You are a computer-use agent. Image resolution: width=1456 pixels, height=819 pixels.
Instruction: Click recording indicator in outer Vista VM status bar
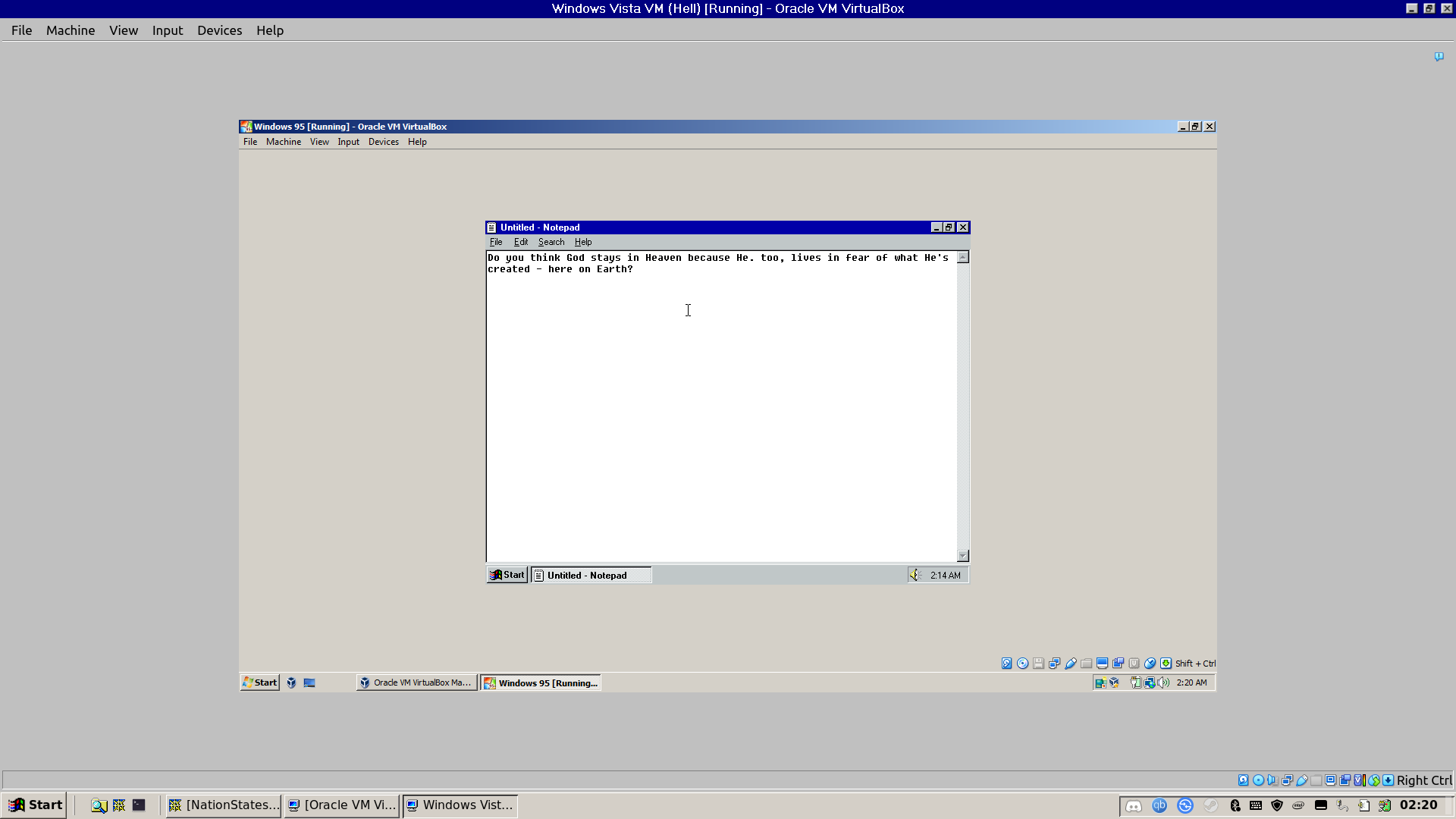click(x=1345, y=780)
